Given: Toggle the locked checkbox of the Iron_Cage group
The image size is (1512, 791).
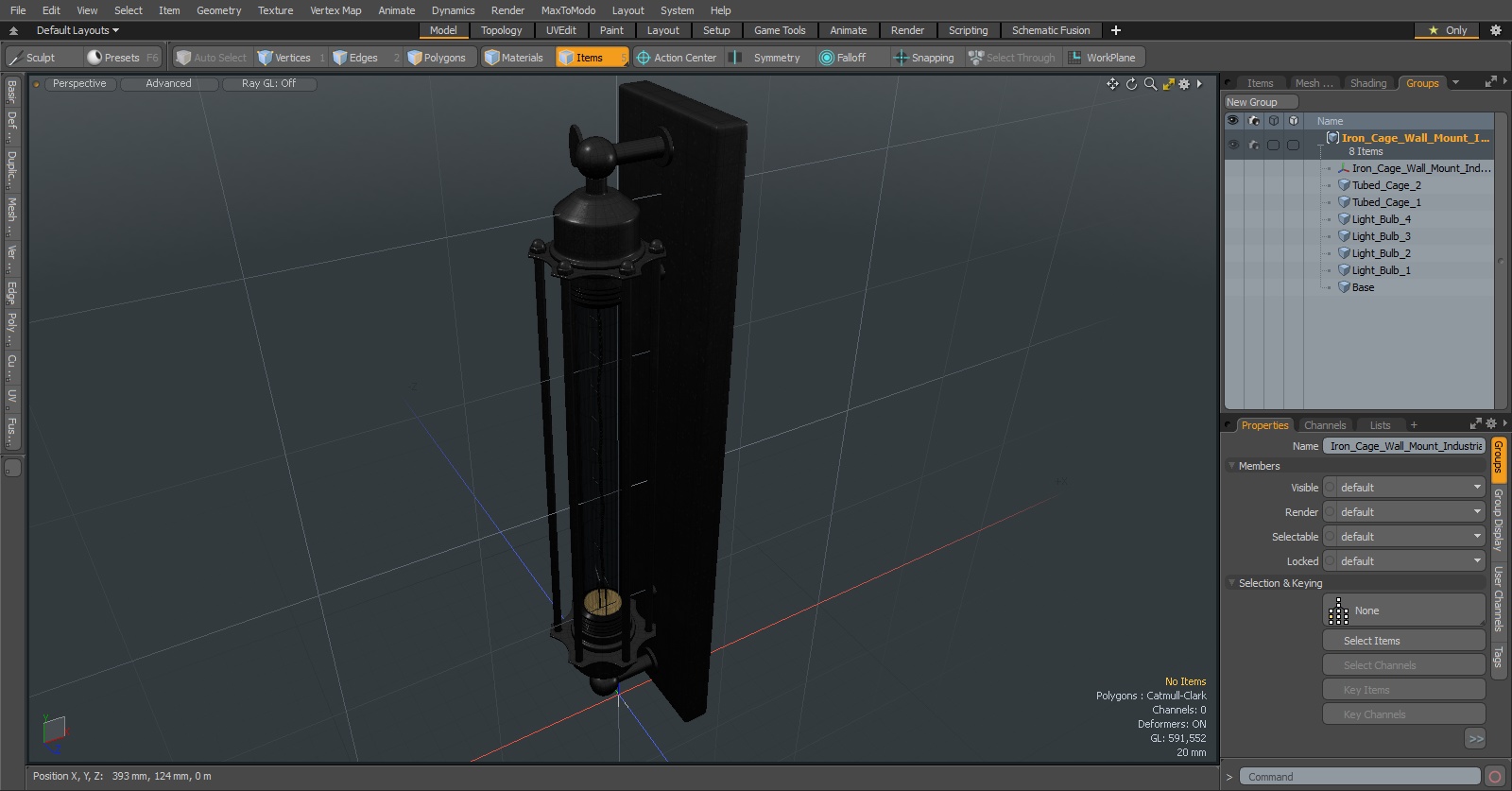Looking at the screenshot, I should (x=1293, y=145).
